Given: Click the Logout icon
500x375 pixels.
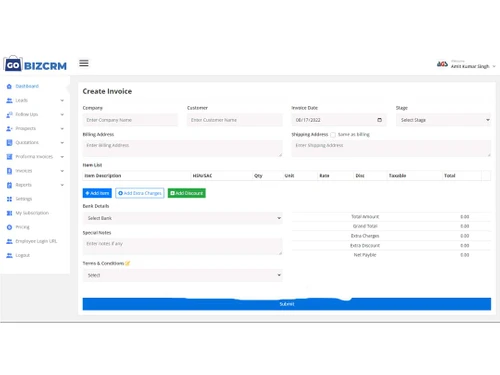Looking at the screenshot, I should click(9, 255).
